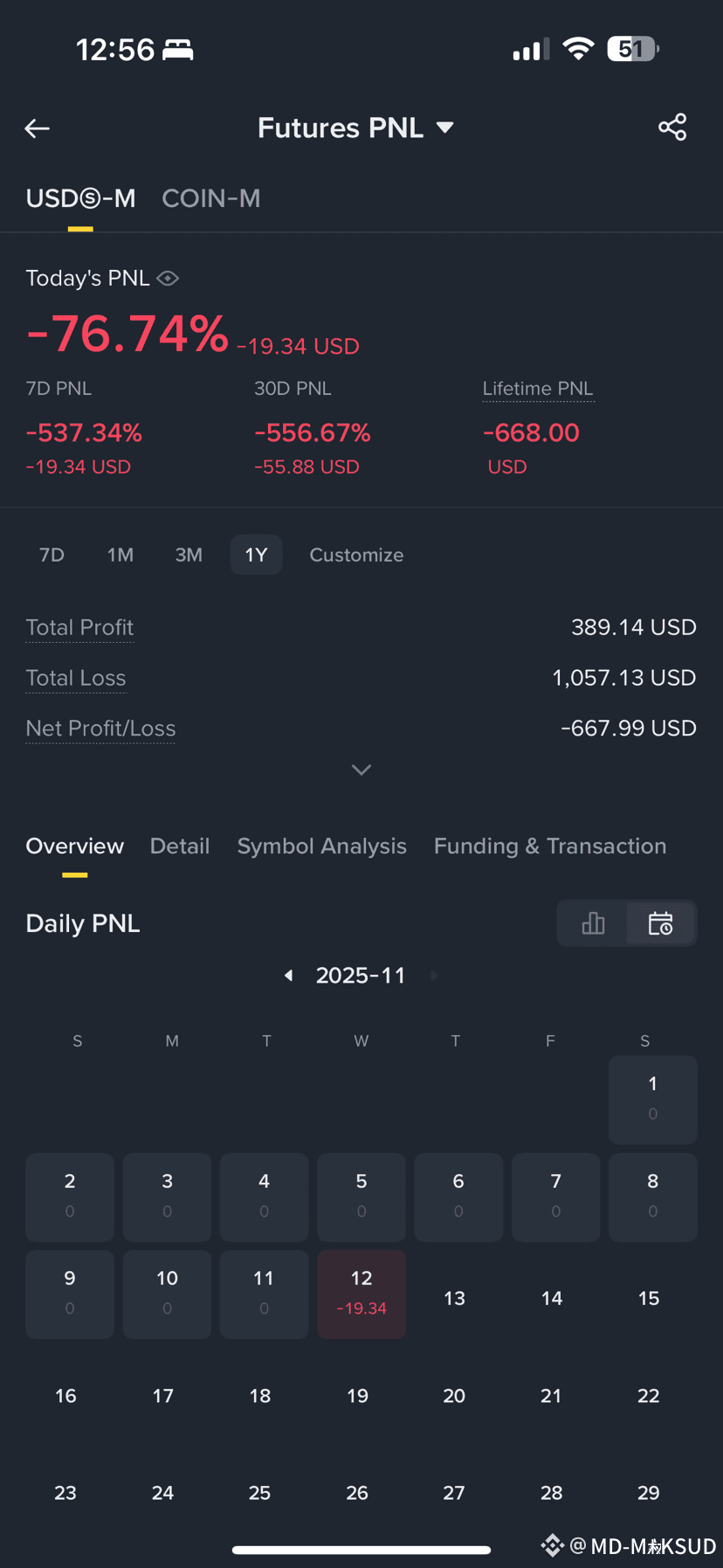Select the calendar view icon
Image resolution: width=723 pixels, height=1568 pixels.
tap(661, 923)
